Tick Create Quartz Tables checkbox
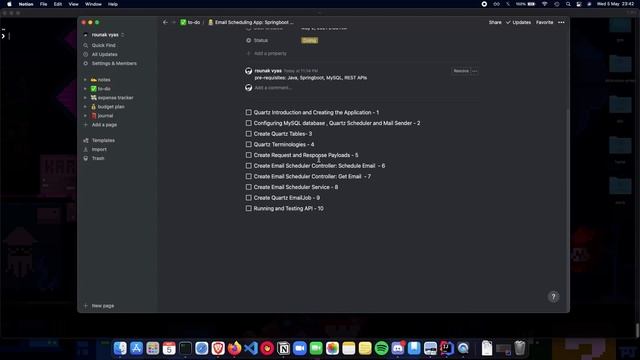The image size is (640, 360). point(249,133)
